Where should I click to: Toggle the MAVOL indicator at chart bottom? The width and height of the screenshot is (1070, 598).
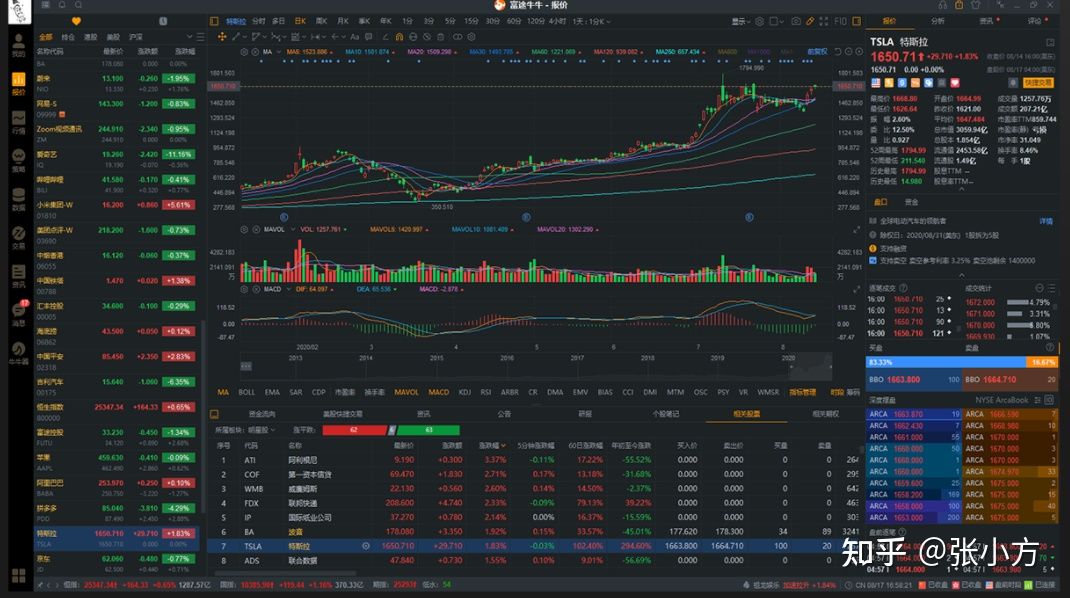coord(406,393)
